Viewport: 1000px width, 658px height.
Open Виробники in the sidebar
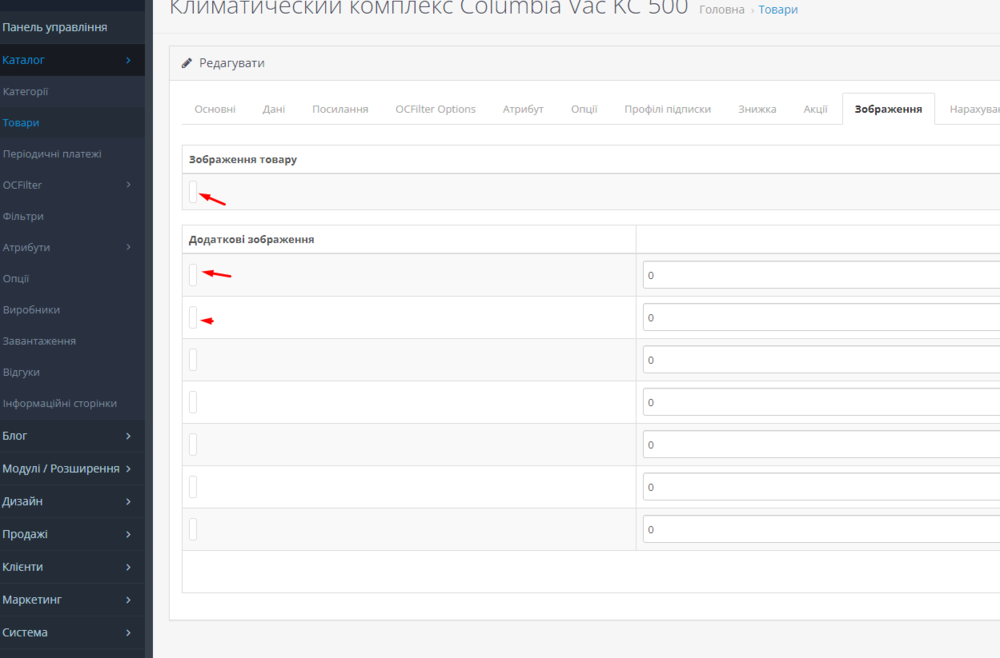(x=31, y=310)
